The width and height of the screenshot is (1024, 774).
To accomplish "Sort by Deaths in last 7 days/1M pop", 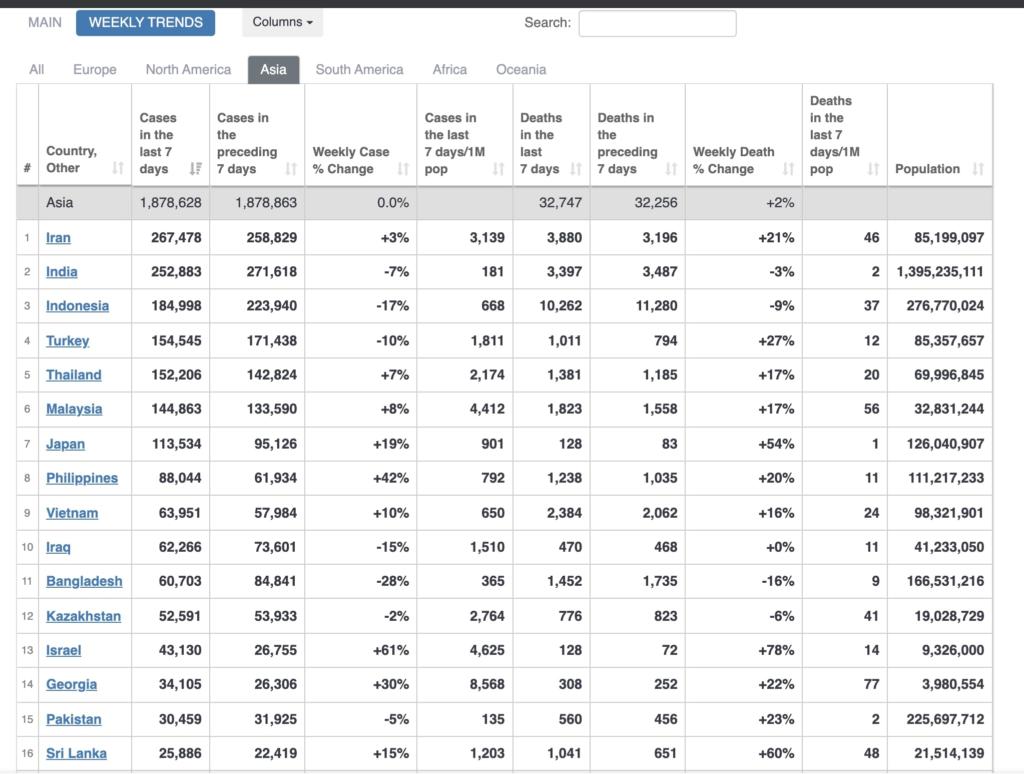I will pyautogui.click(x=873, y=169).
